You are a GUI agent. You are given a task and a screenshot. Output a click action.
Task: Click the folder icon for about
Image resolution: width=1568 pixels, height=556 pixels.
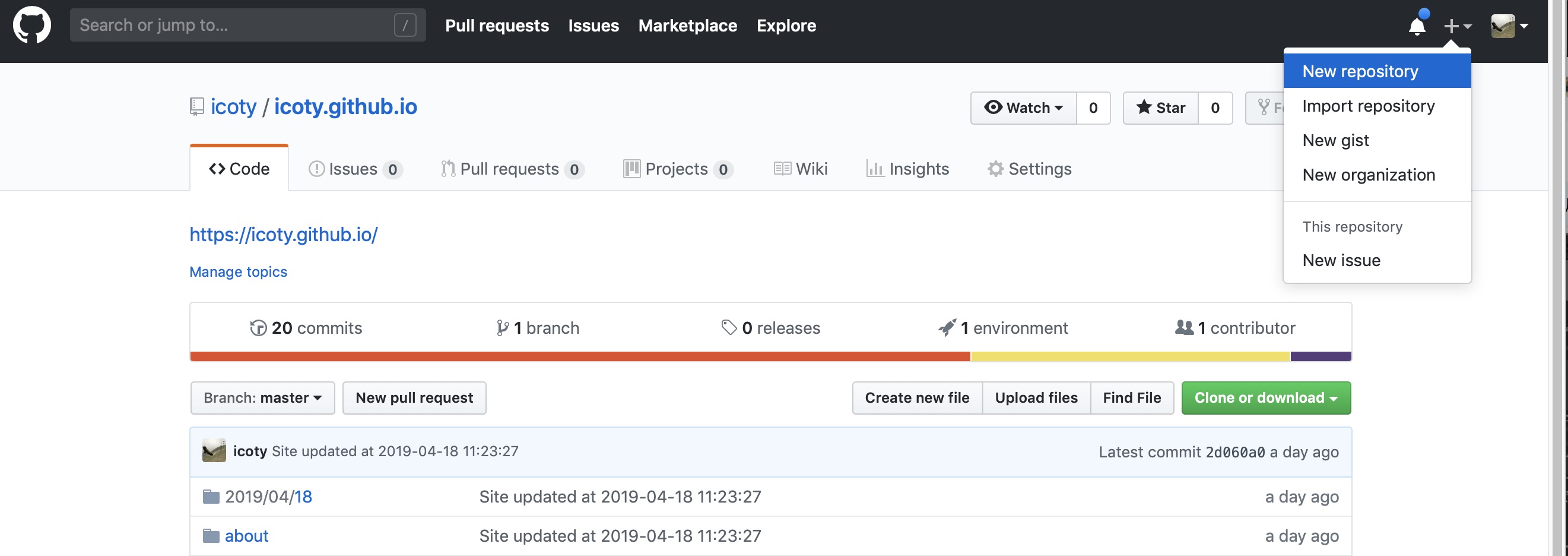click(211, 536)
